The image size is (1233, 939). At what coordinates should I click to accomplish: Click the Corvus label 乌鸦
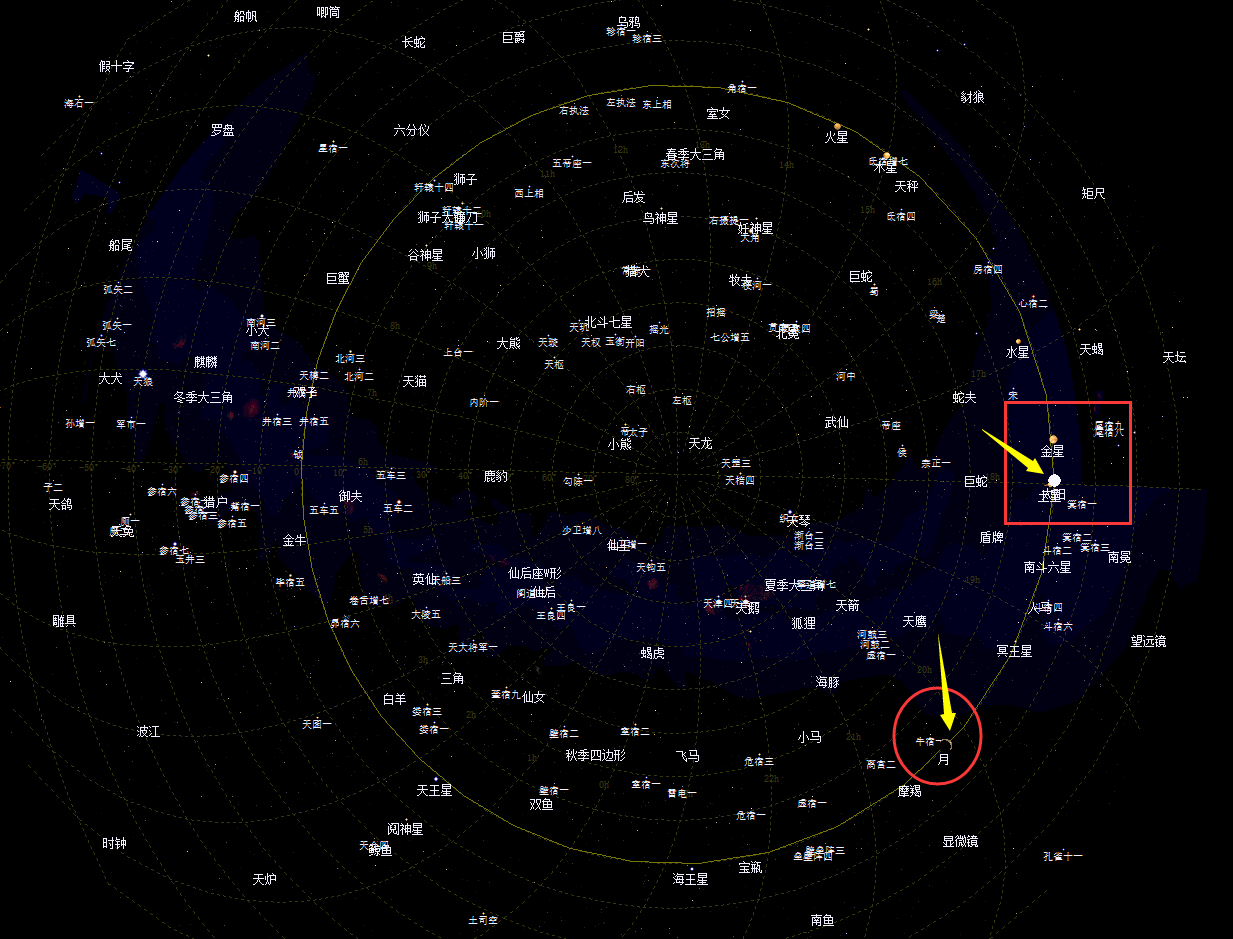click(628, 21)
